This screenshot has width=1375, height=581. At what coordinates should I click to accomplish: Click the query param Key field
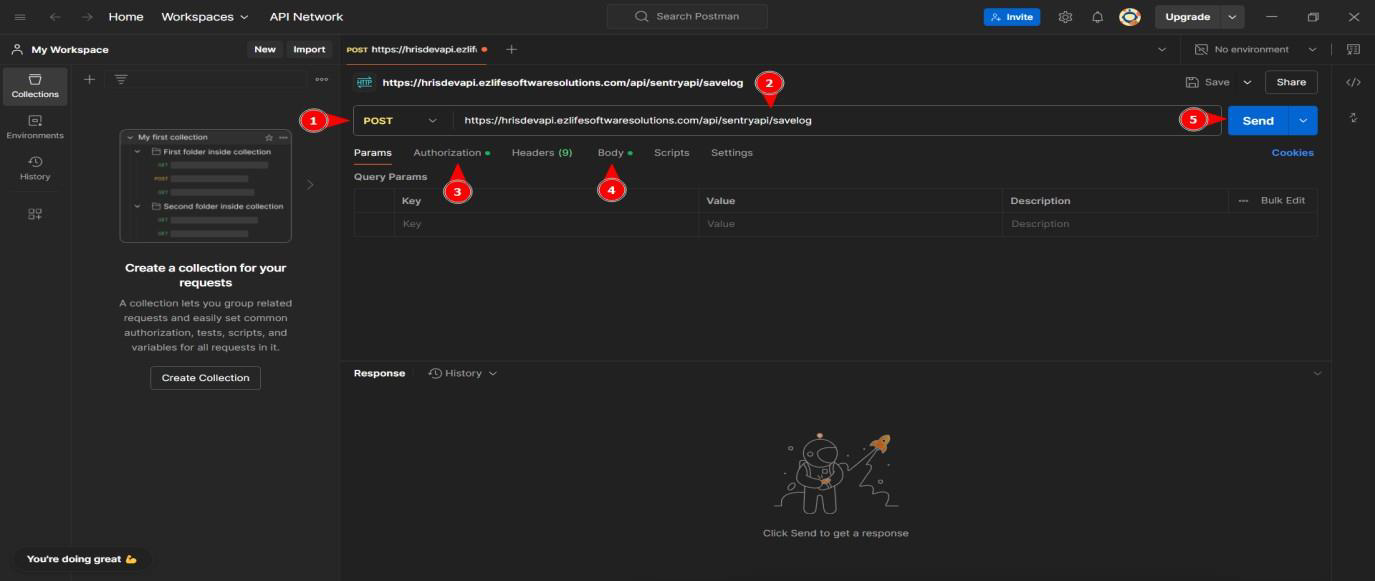(x=546, y=224)
